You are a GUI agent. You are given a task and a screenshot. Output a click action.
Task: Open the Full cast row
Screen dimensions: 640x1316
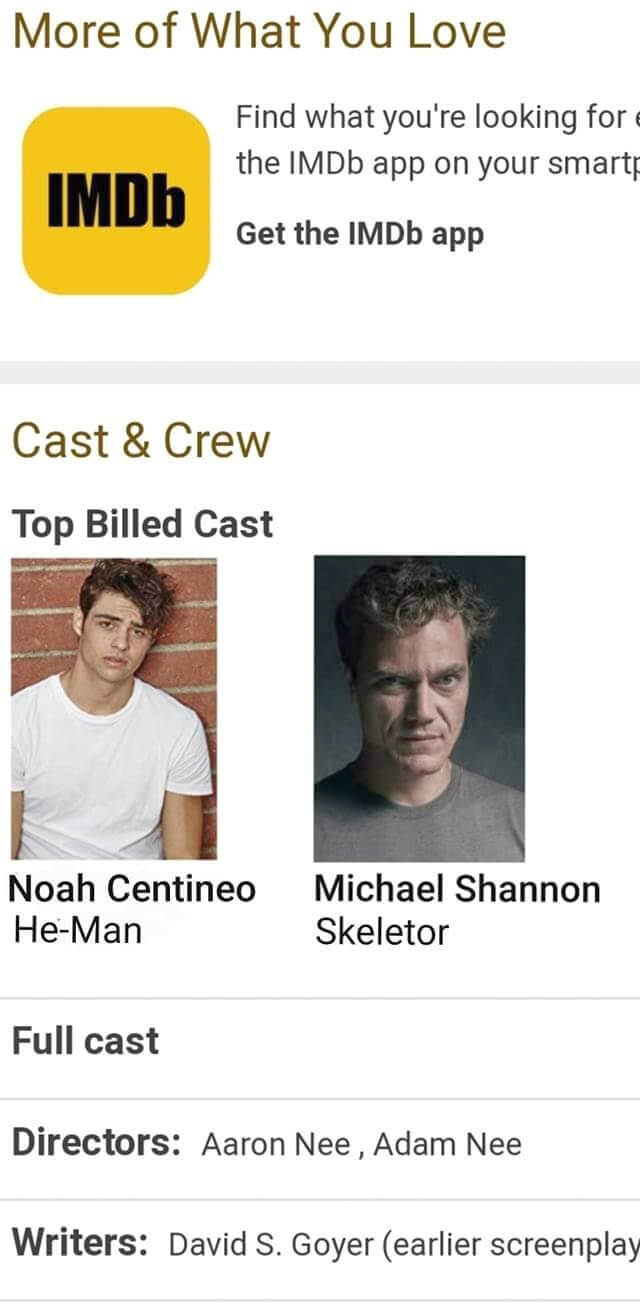point(320,1041)
